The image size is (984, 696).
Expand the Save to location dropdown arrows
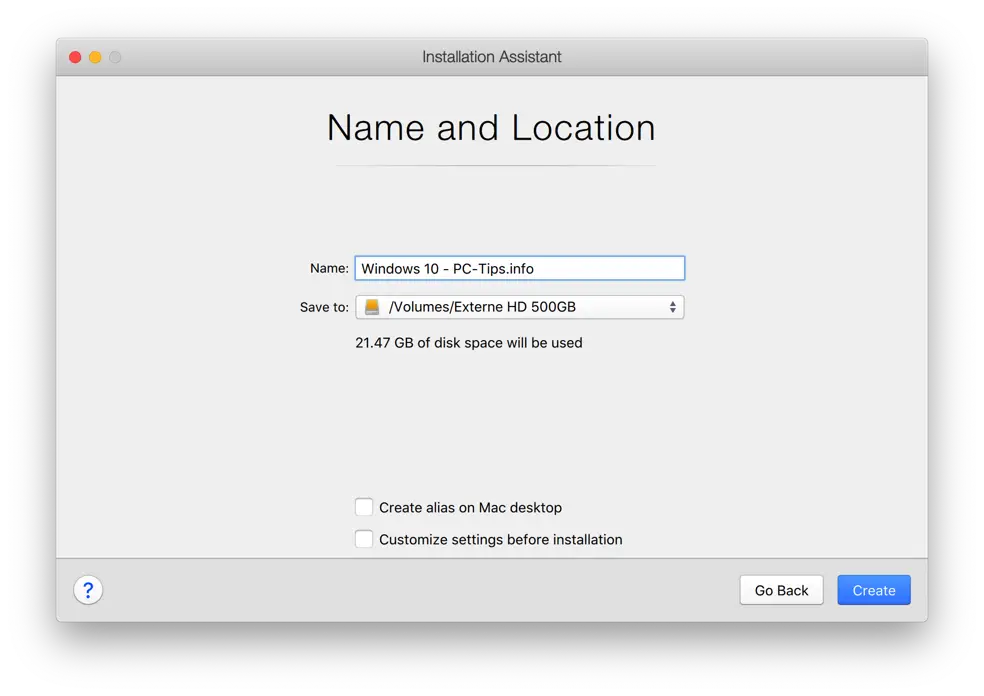[672, 307]
